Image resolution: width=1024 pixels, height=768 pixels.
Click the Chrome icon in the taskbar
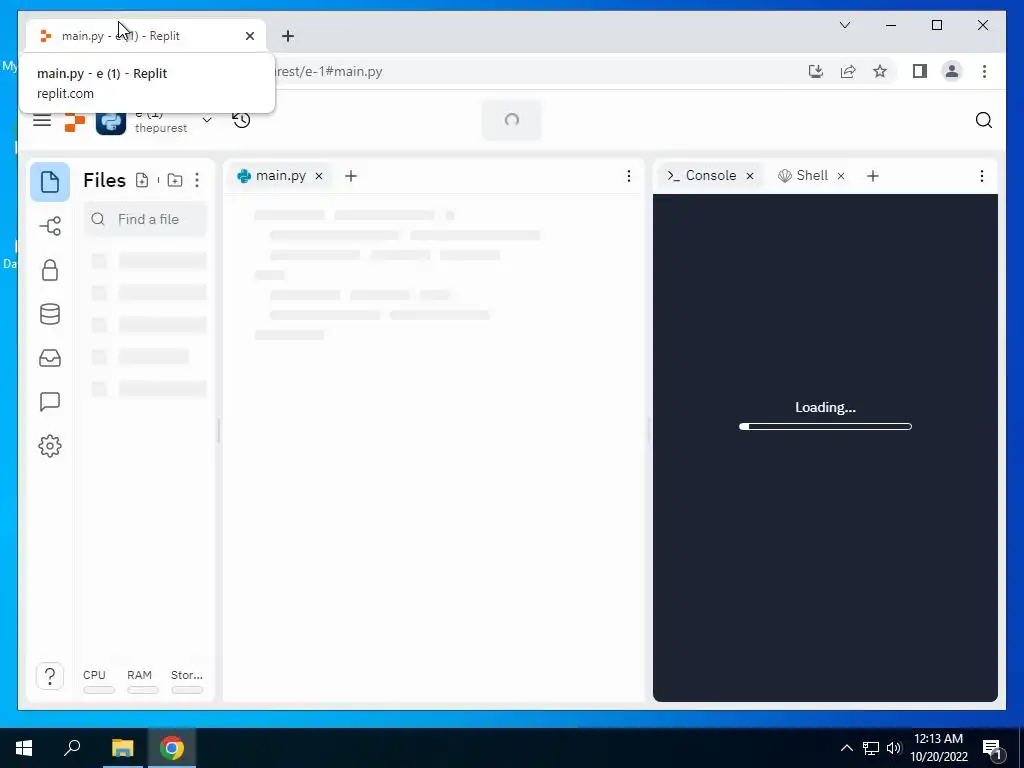tap(172, 748)
